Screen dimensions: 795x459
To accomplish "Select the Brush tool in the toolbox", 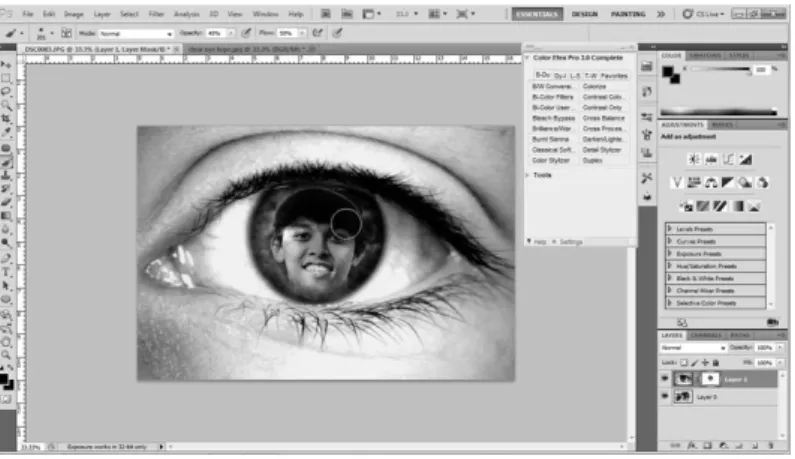I will [x=6, y=162].
